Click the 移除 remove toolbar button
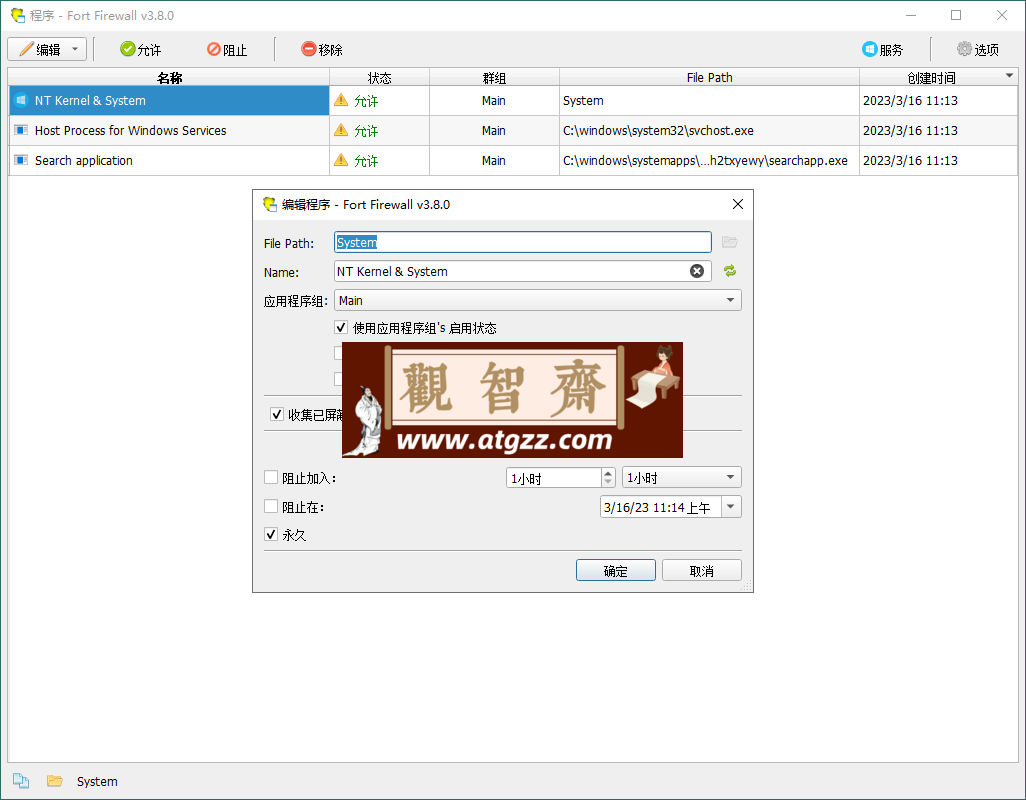The image size is (1026, 800). [322, 49]
